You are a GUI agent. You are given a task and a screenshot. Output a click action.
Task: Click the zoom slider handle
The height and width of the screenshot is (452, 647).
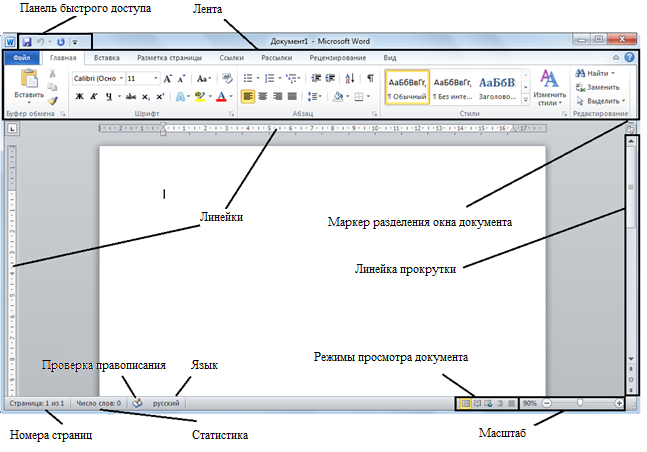point(580,403)
